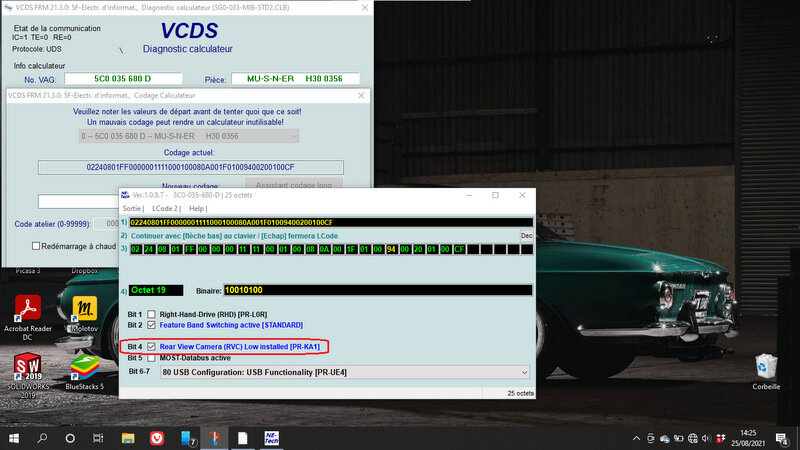
Task: Toggle Bit 2 Feature Band Switching checkbox
Action: [151, 325]
